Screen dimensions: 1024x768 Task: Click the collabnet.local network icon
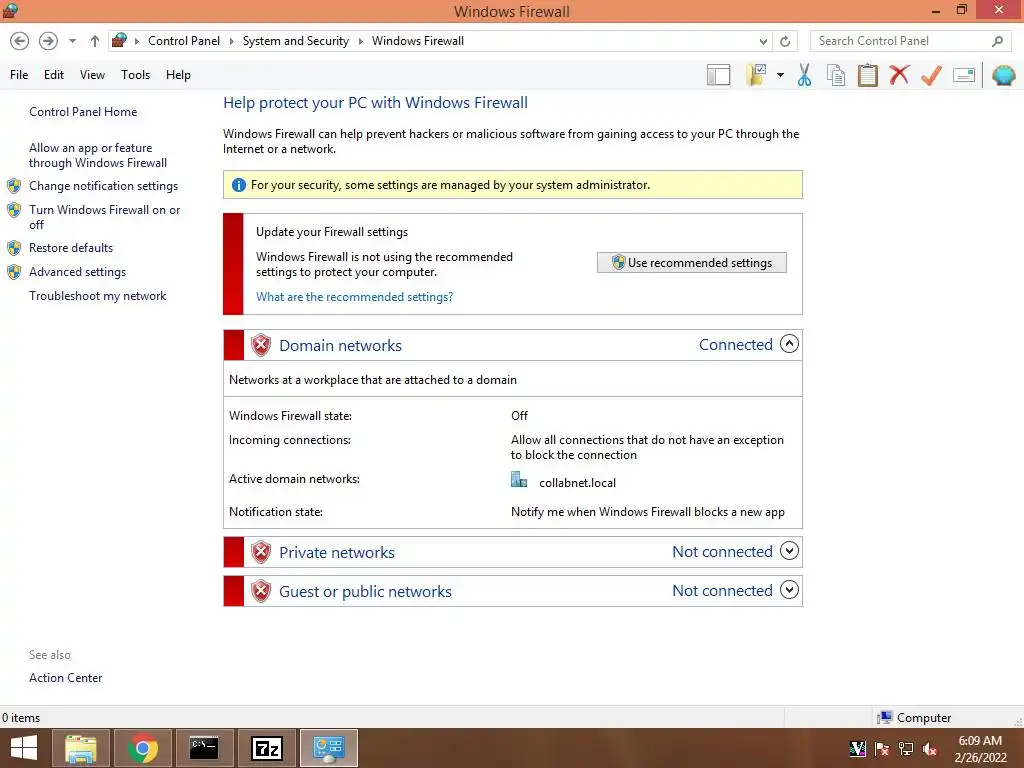(x=519, y=481)
